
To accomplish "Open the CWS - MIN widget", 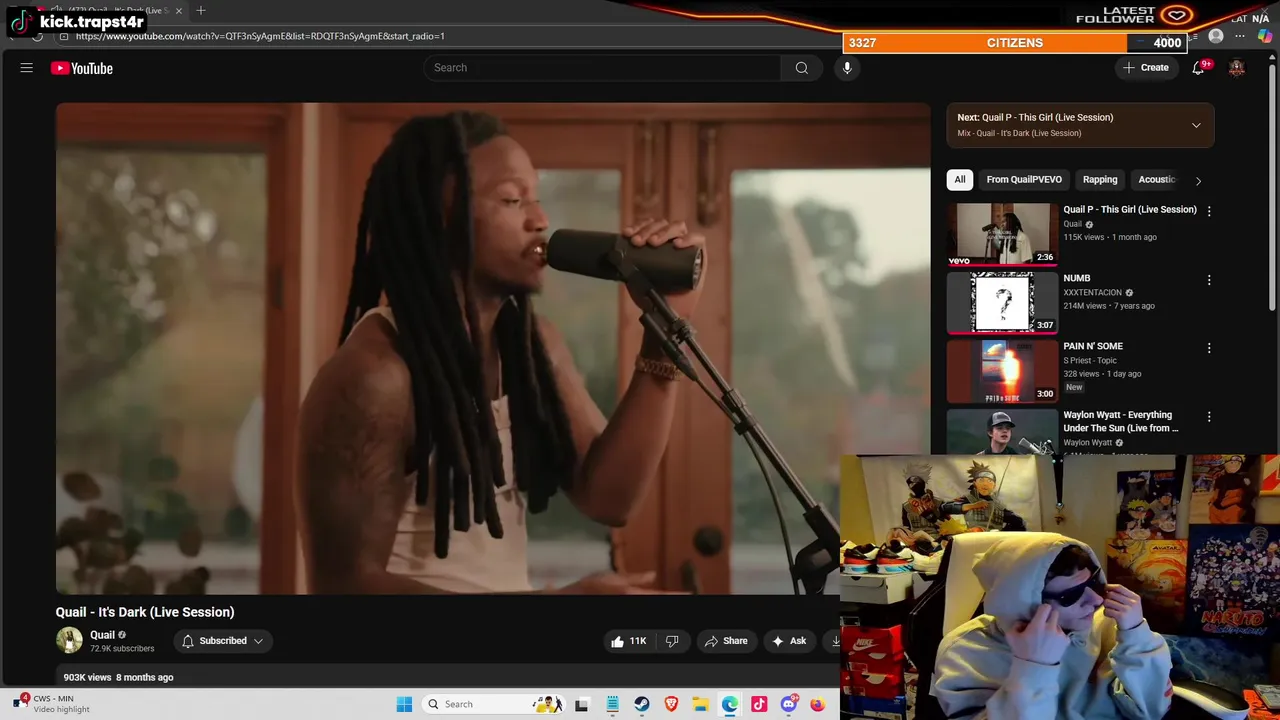I will coord(50,704).
